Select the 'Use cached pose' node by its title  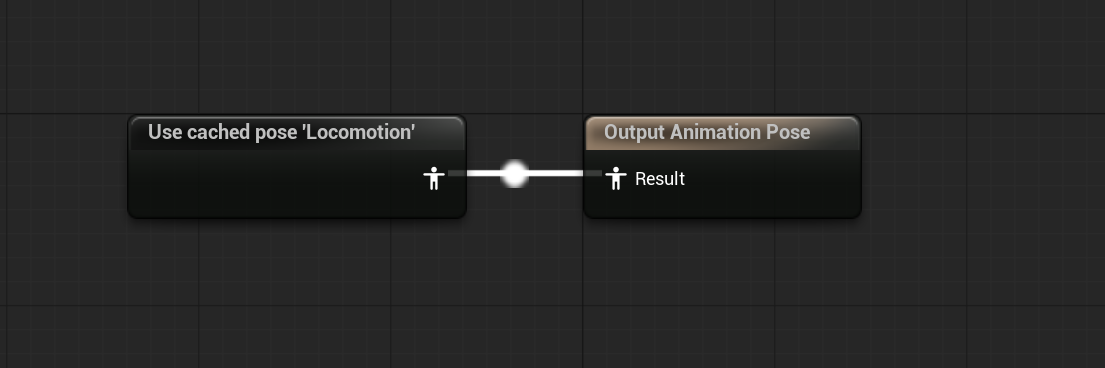coord(281,132)
